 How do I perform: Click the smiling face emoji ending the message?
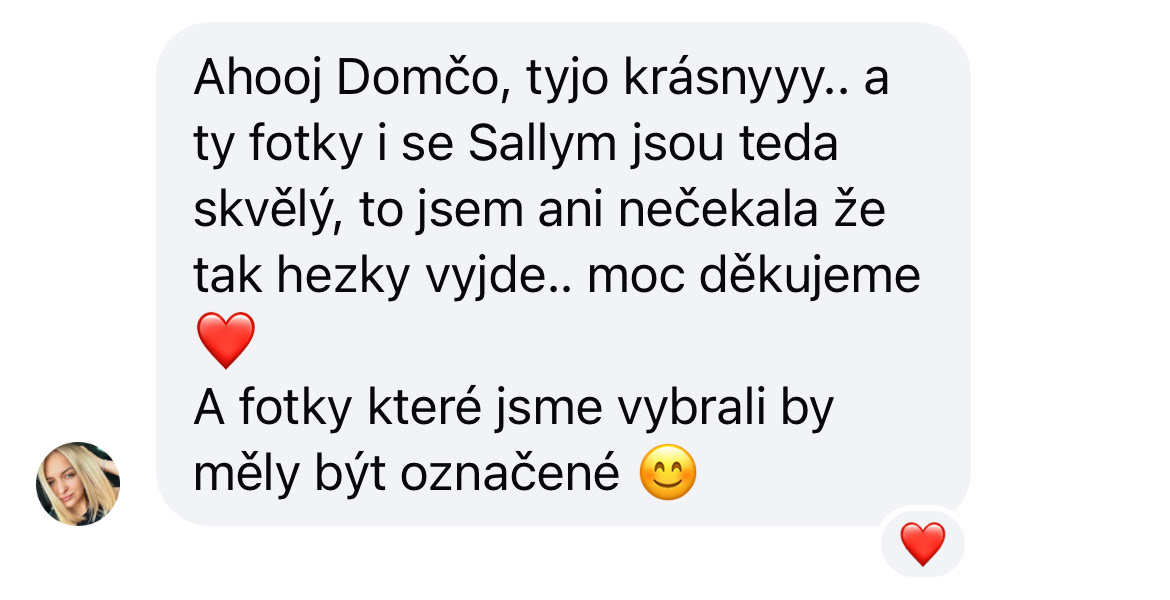[x=668, y=472]
